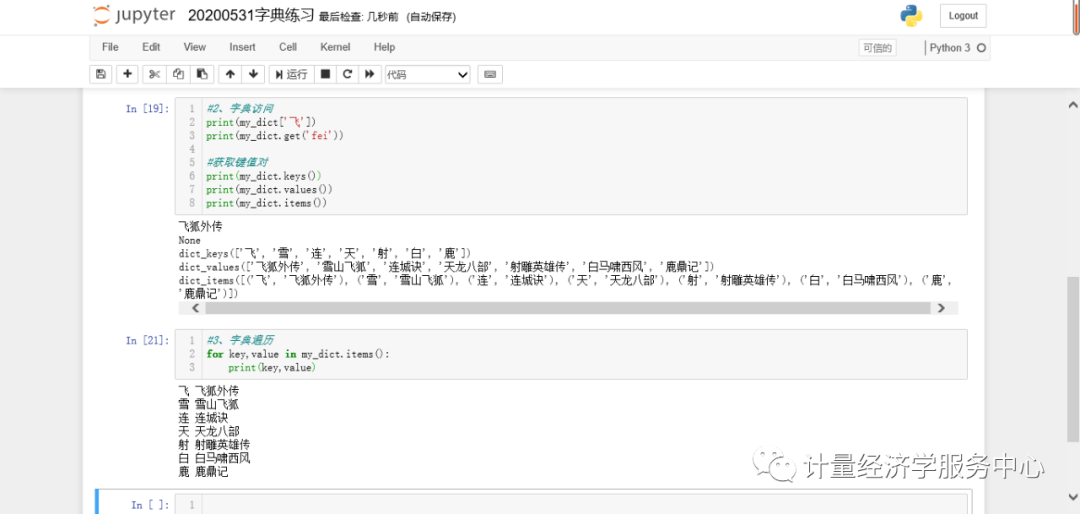Open the command palette keyboard icon
This screenshot has width=1080, height=514.
(x=490, y=74)
